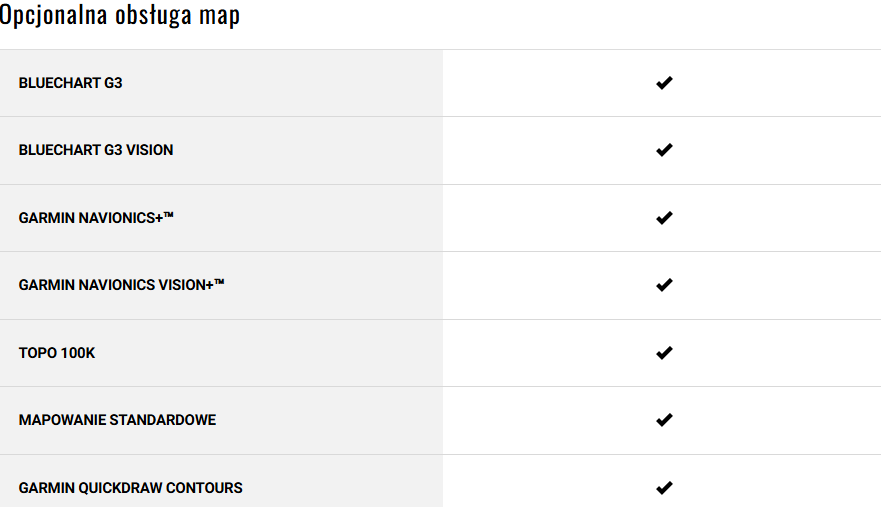This screenshot has height=507, width=881.
Task: Select the Garmin Navionics+ checkmark icon
Action: point(664,218)
